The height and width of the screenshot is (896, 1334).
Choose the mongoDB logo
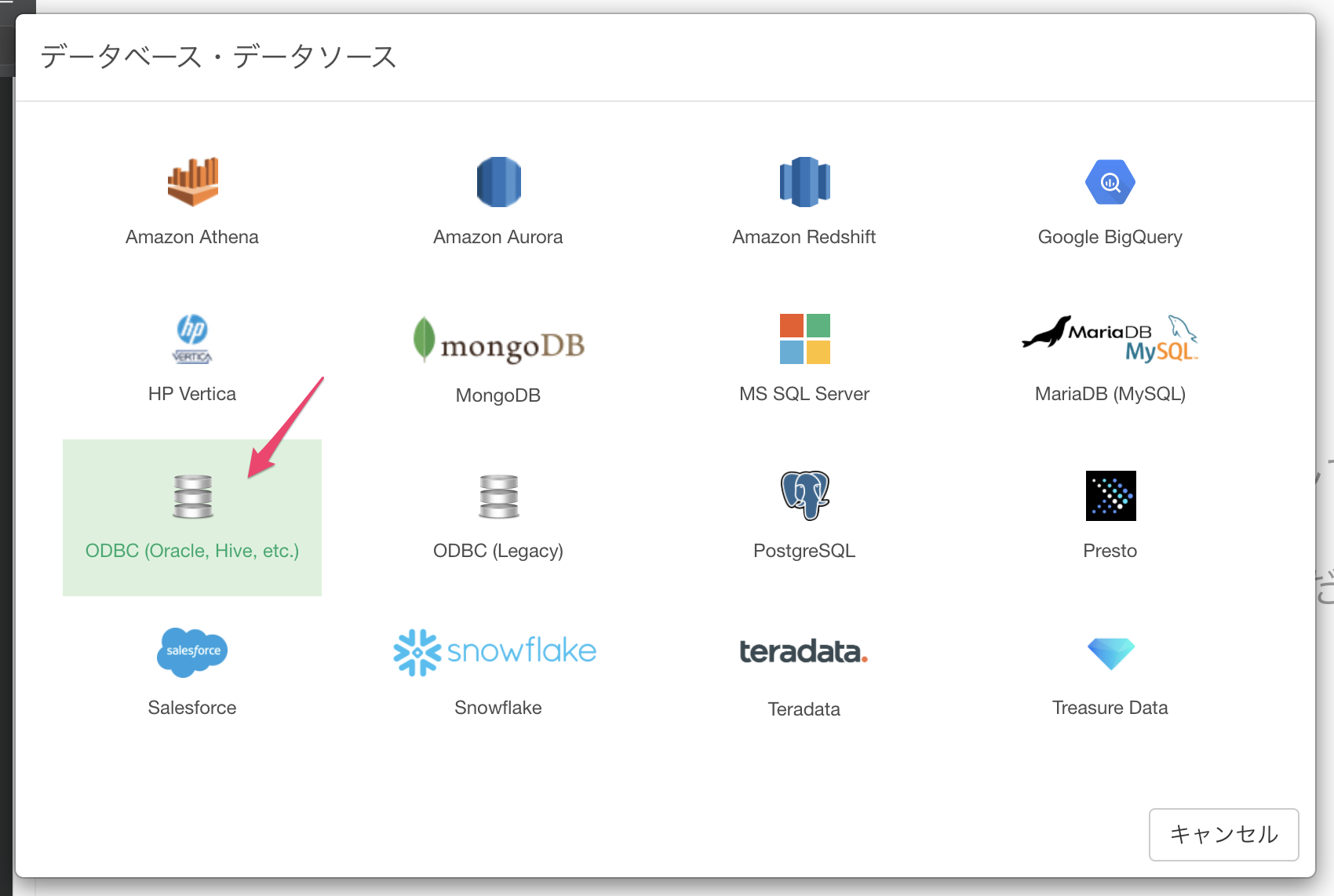coord(498,340)
